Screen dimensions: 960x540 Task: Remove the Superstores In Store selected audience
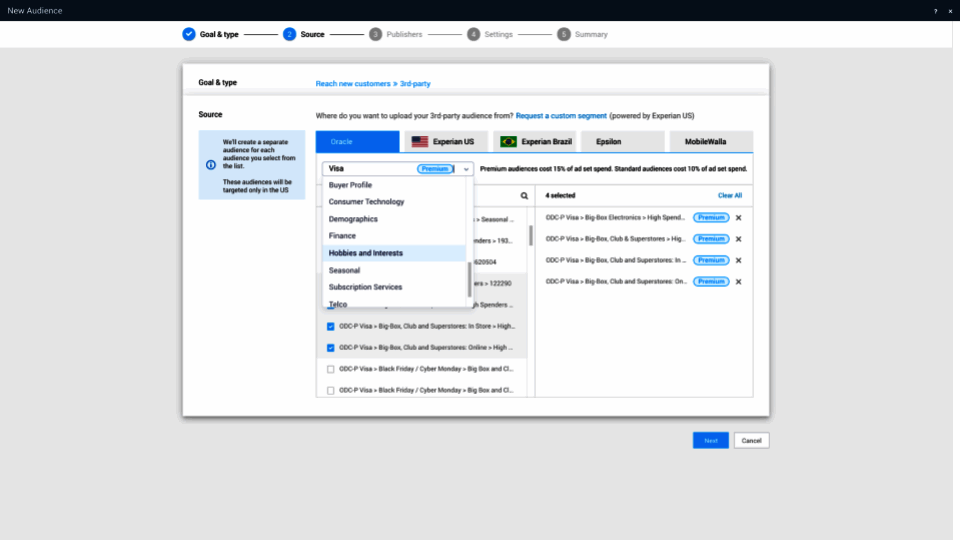(x=739, y=260)
